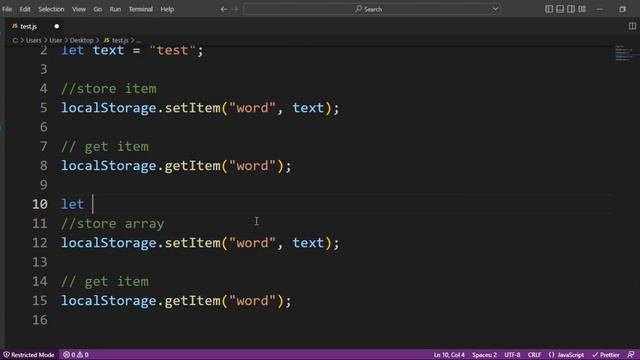Viewport: 640px width, 360px height.
Task: Click the Search command center field
Action: tap(372, 9)
